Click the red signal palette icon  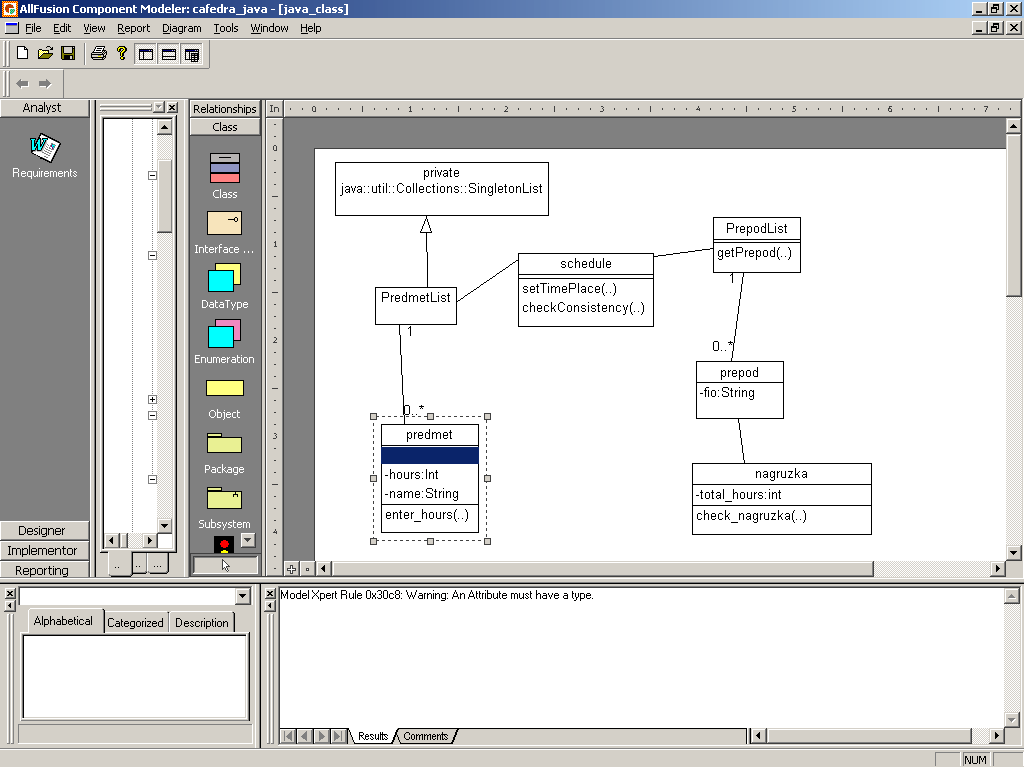(224, 545)
